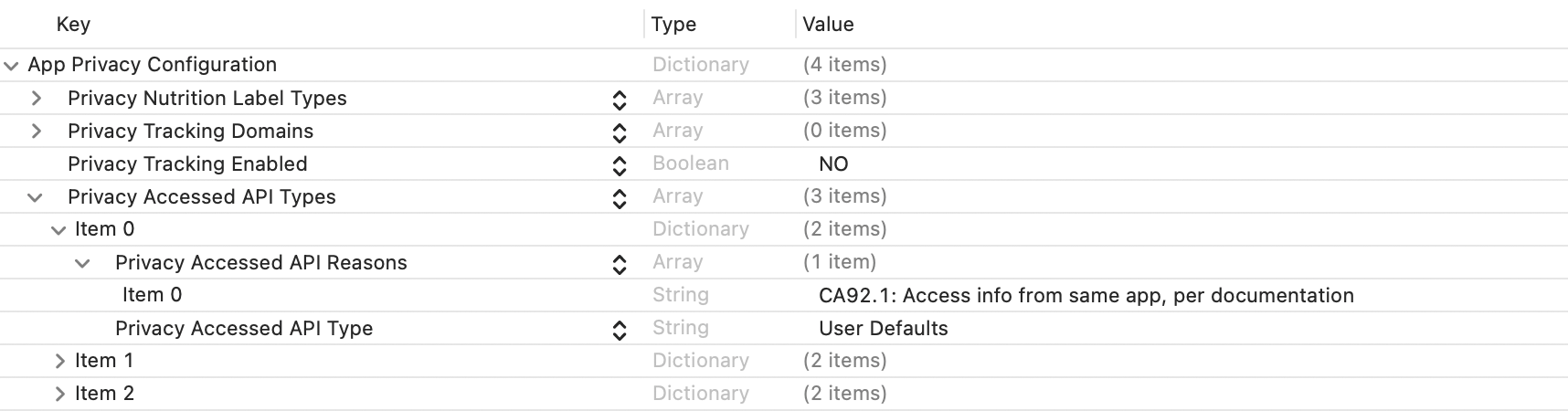Click the Key column header
1568x411 pixels.
point(73,25)
